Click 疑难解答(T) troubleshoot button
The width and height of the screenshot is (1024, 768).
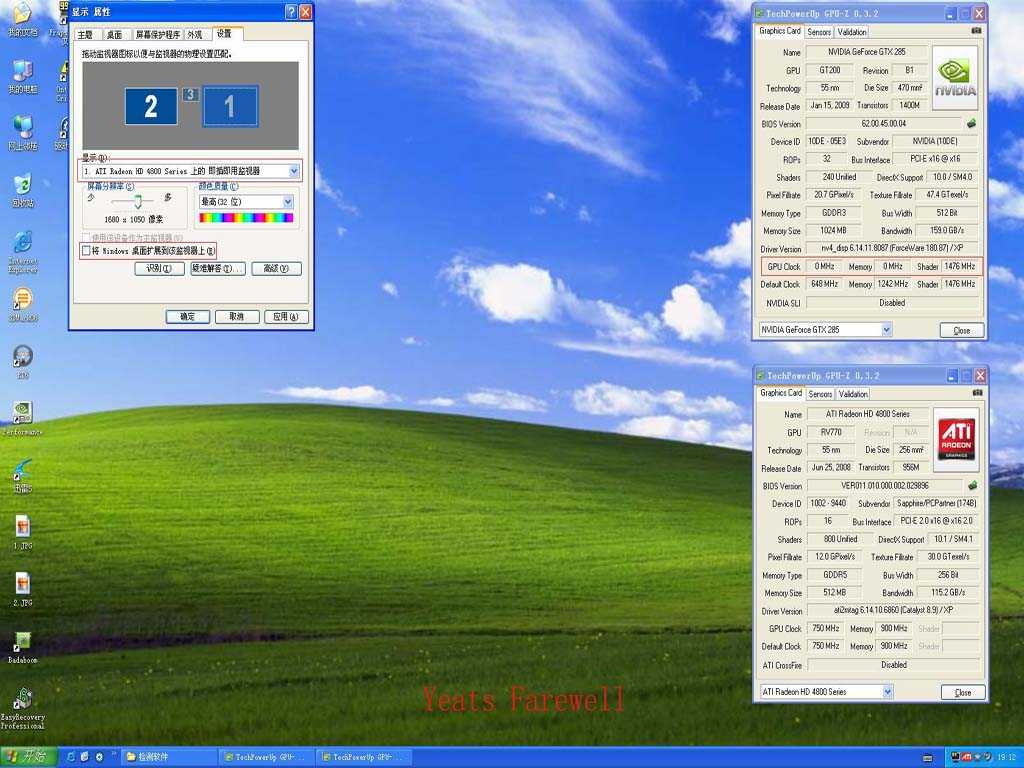[217, 268]
